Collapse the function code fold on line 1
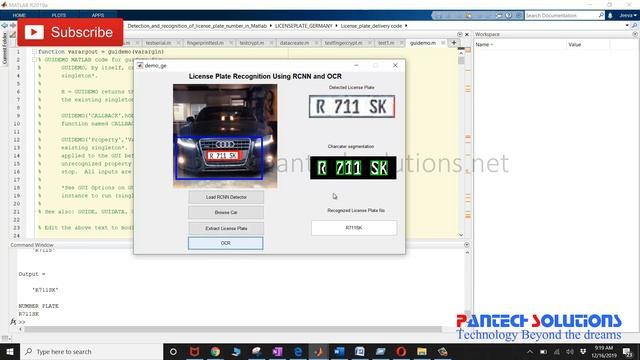This screenshot has height=360, width=640. [34, 52]
